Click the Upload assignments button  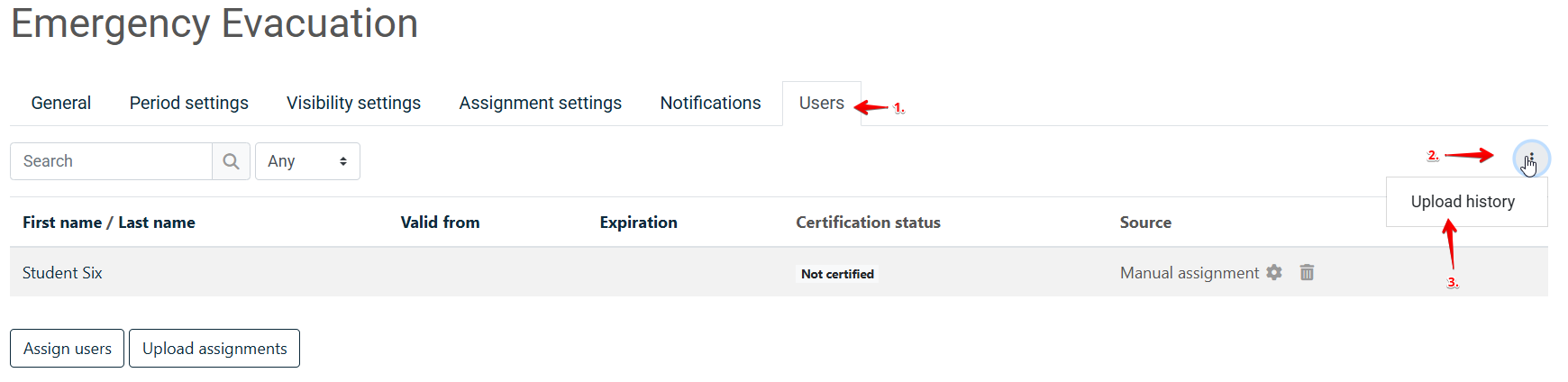tap(214, 349)
